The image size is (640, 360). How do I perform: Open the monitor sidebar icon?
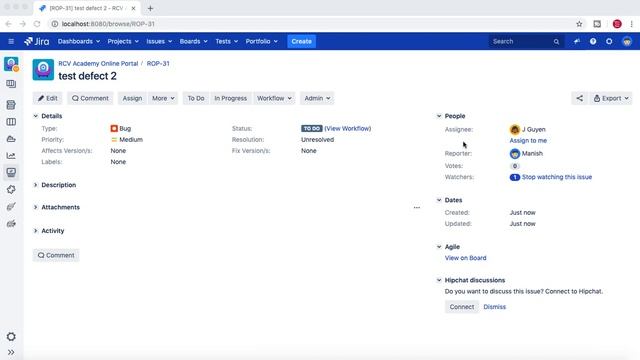11,172
